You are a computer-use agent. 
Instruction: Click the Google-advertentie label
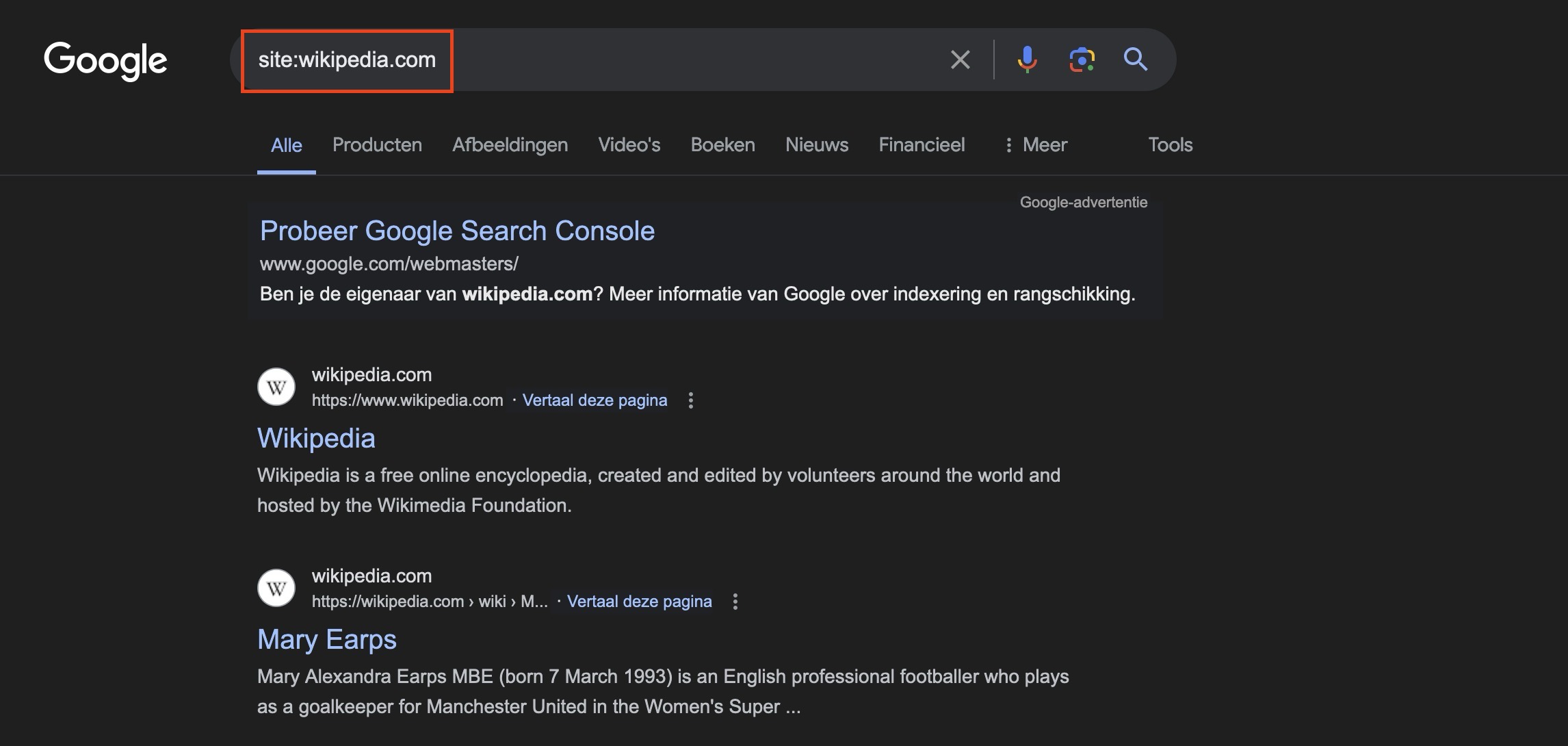coord(1084,203)
